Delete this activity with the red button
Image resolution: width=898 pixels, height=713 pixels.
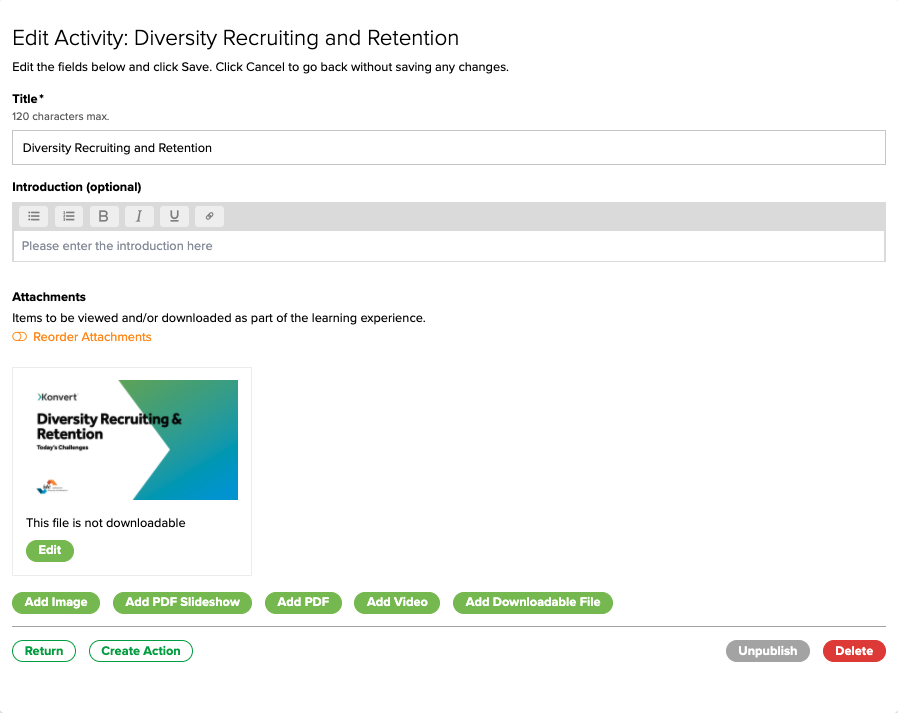pos(853,651)
